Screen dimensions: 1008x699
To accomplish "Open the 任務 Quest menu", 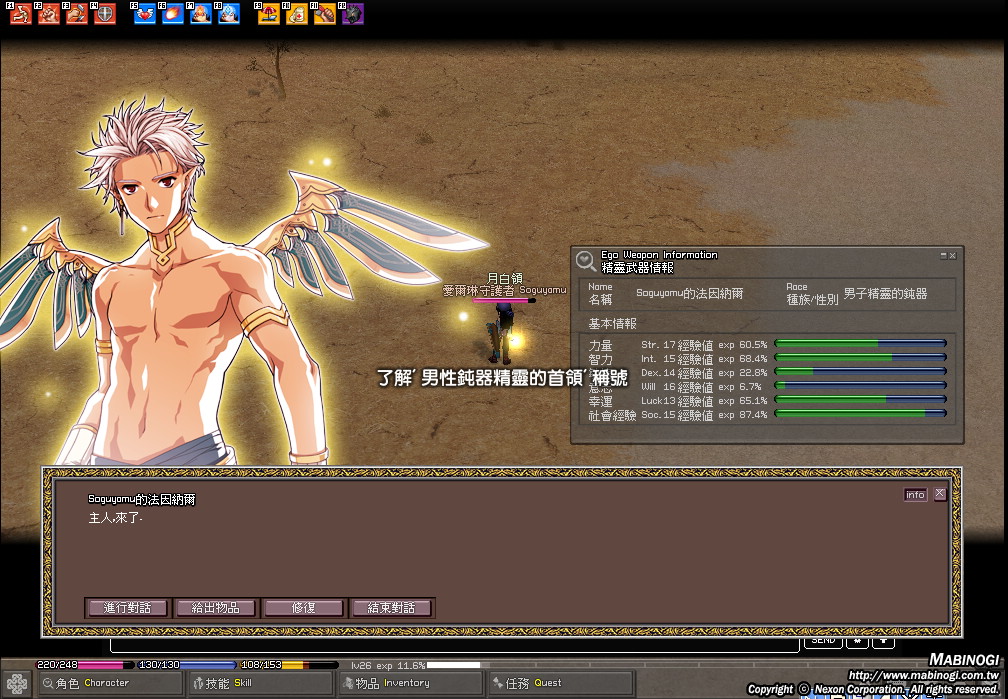I will tap(561, 684).
